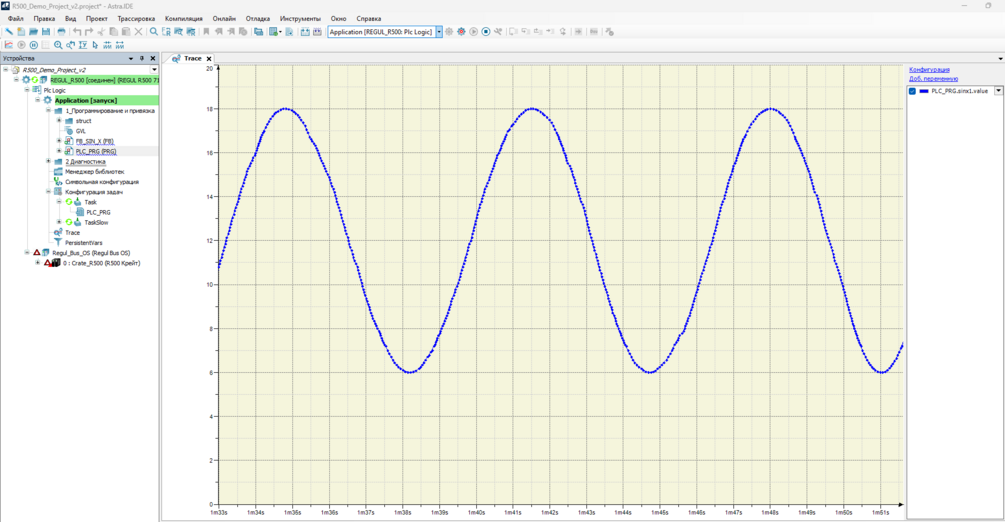Collapse the Конфигурация задач node
The height and width of the screenshot is (522, 1005).
click(48, 192)
